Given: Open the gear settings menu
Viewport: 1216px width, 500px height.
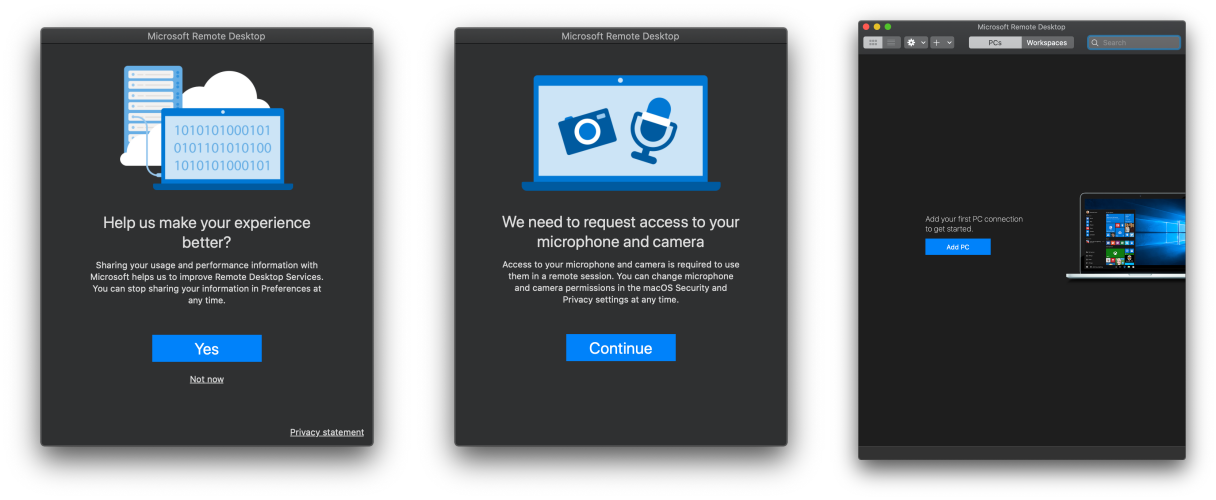Looking at the screenshot, I should [911, 43].
